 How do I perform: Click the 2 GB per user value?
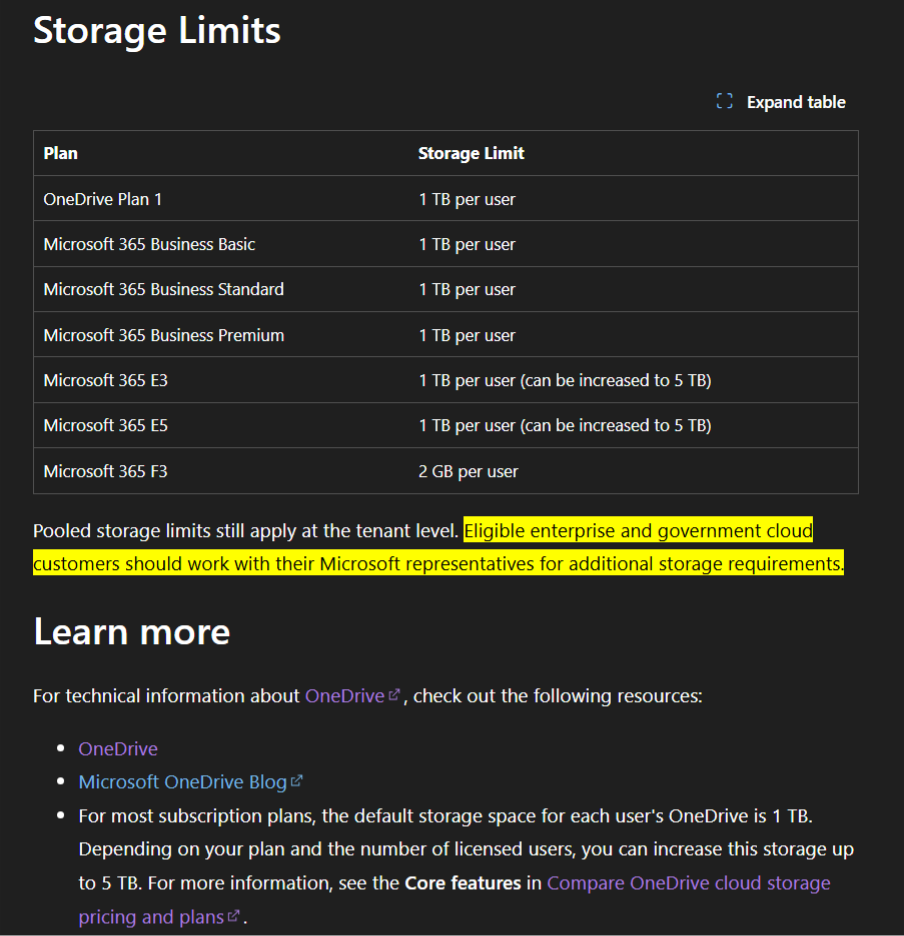click(468, 472)
